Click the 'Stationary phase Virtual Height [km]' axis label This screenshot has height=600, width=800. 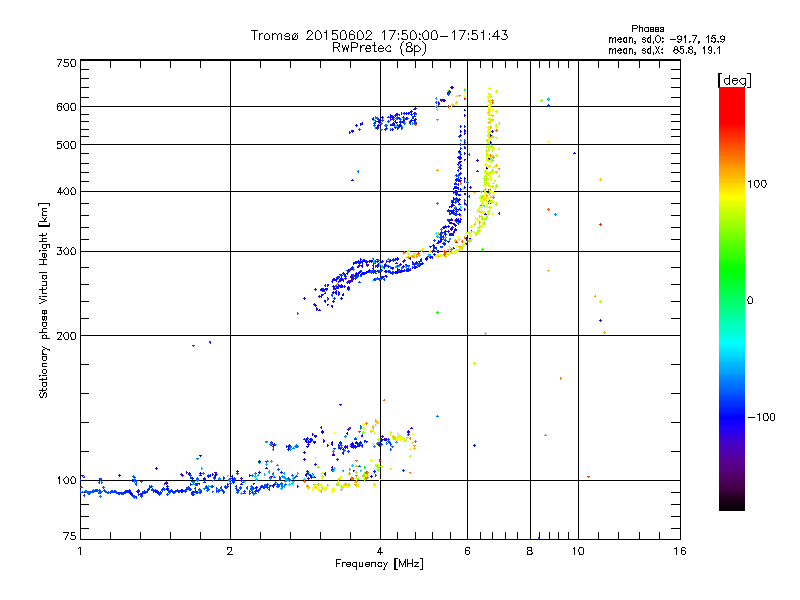pos(44,301)
